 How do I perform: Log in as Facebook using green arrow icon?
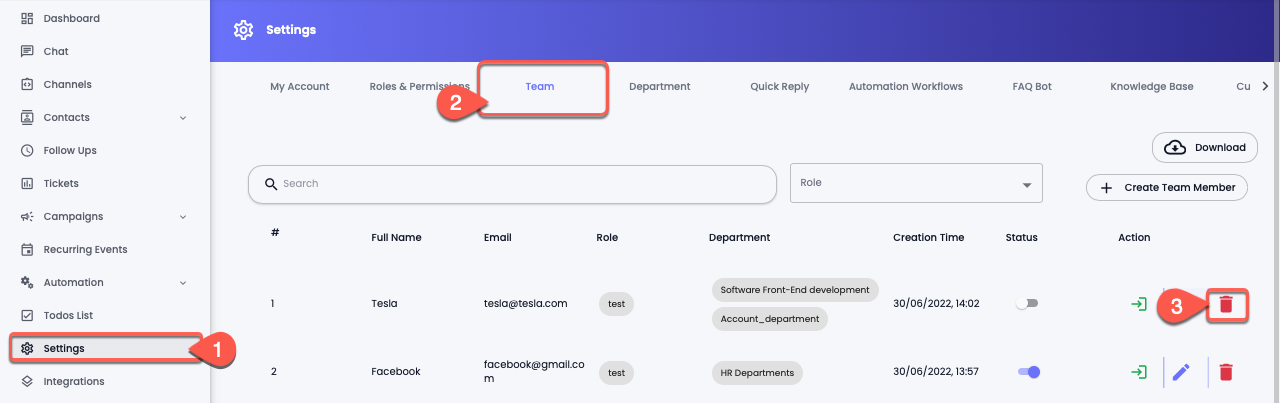click(x=1138, y=372)
